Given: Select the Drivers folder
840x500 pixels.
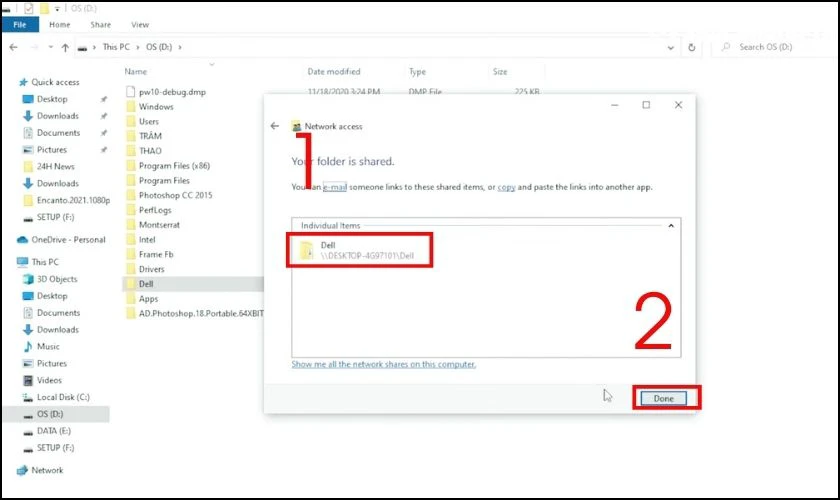Looking at the screenshot, I should coord(146,270).
